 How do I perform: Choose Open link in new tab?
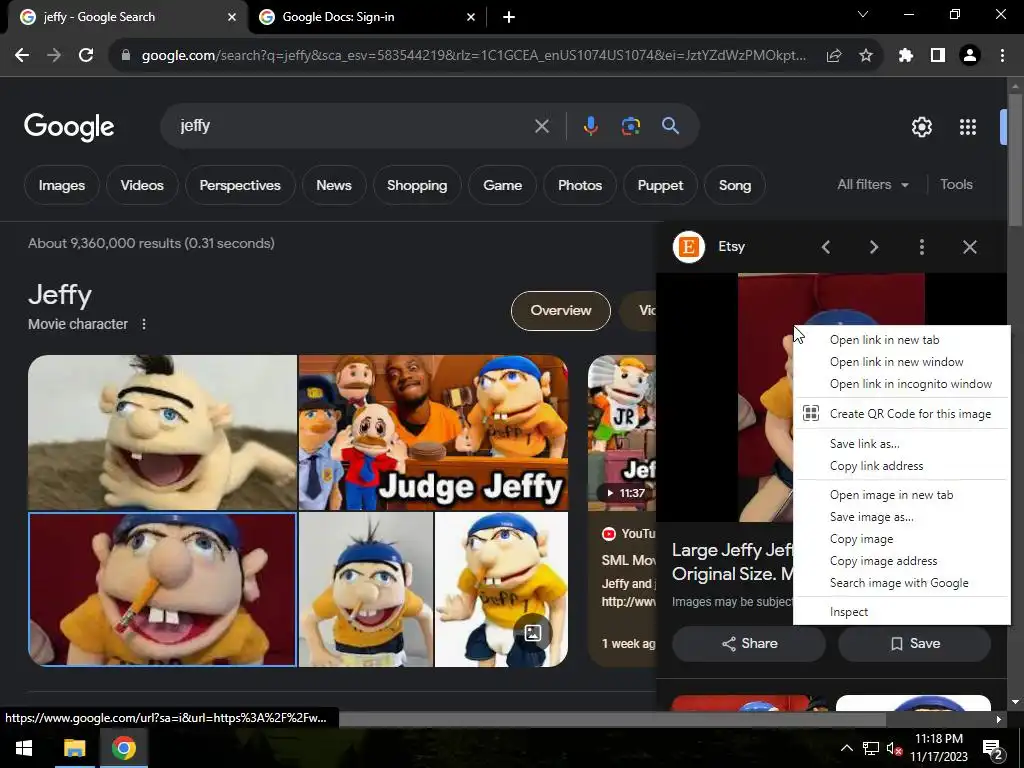tap(901, 340)
